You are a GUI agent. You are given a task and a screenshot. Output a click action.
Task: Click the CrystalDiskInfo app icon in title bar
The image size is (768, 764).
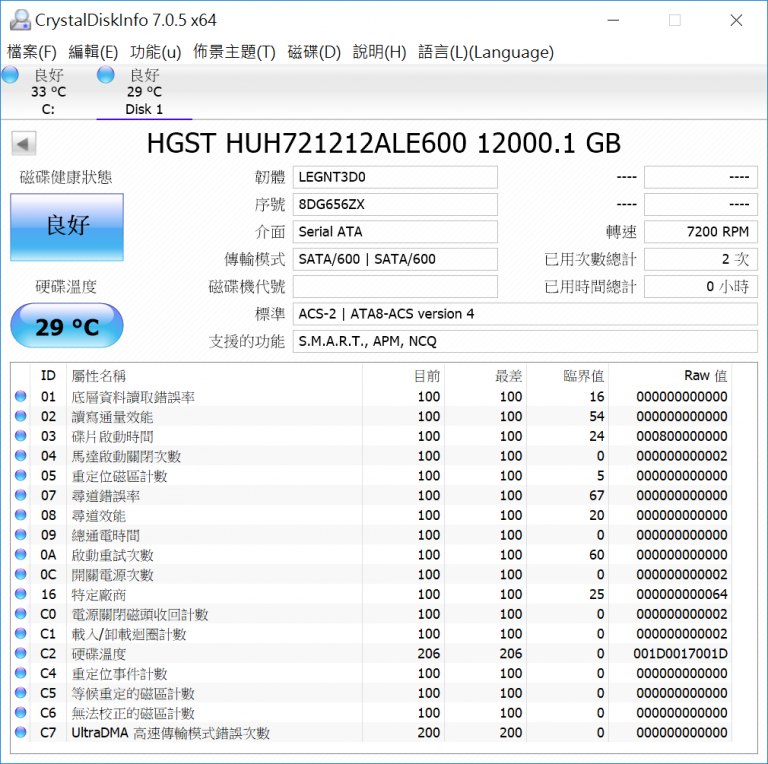(20, 20)
